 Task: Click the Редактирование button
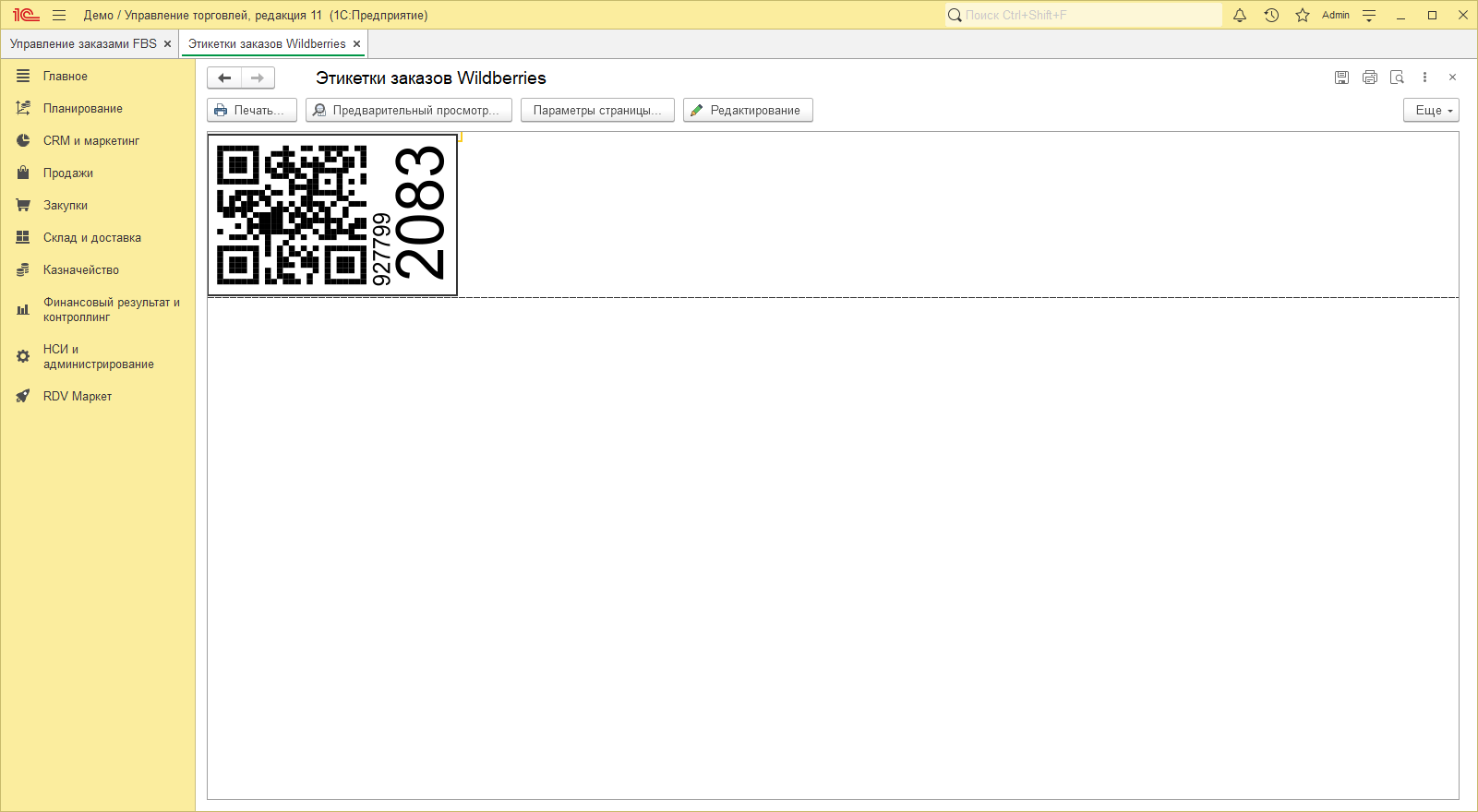pyautogui.click(x=748, y=110)
